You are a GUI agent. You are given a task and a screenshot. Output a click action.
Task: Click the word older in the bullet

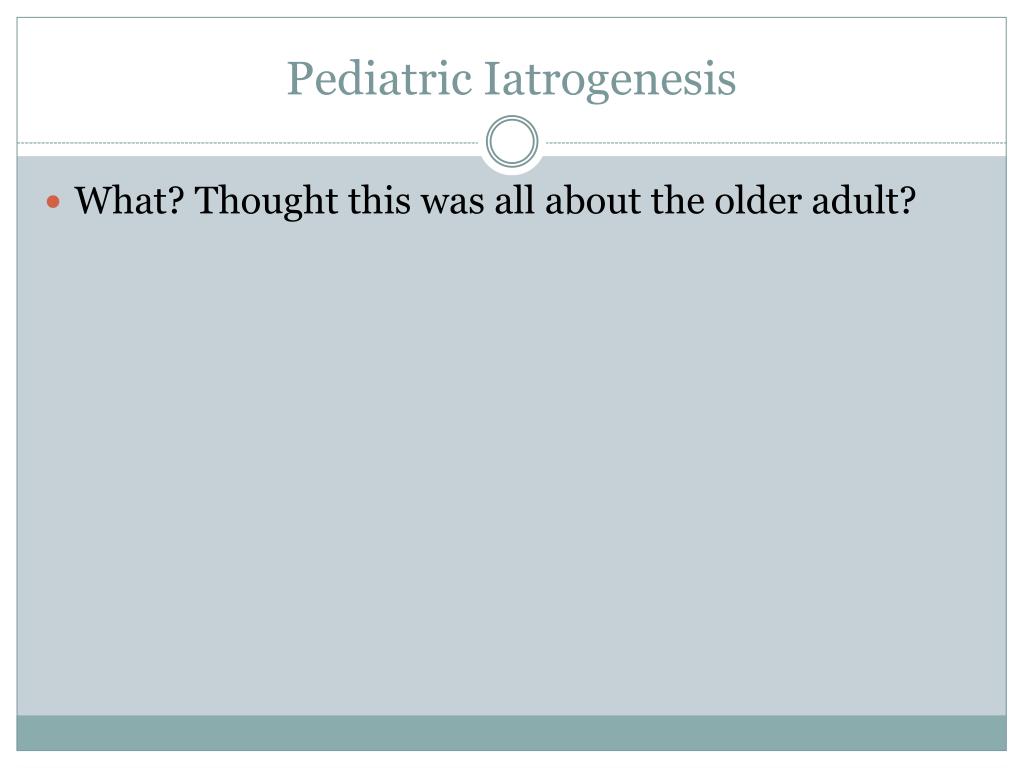pyautogui.click(x=758, y=200)
